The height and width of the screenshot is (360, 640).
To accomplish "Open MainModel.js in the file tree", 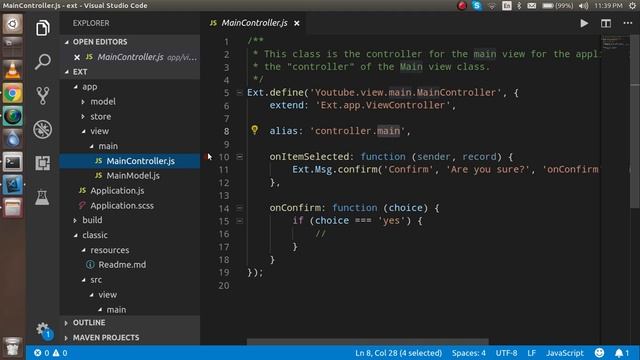I will (130, 176).
